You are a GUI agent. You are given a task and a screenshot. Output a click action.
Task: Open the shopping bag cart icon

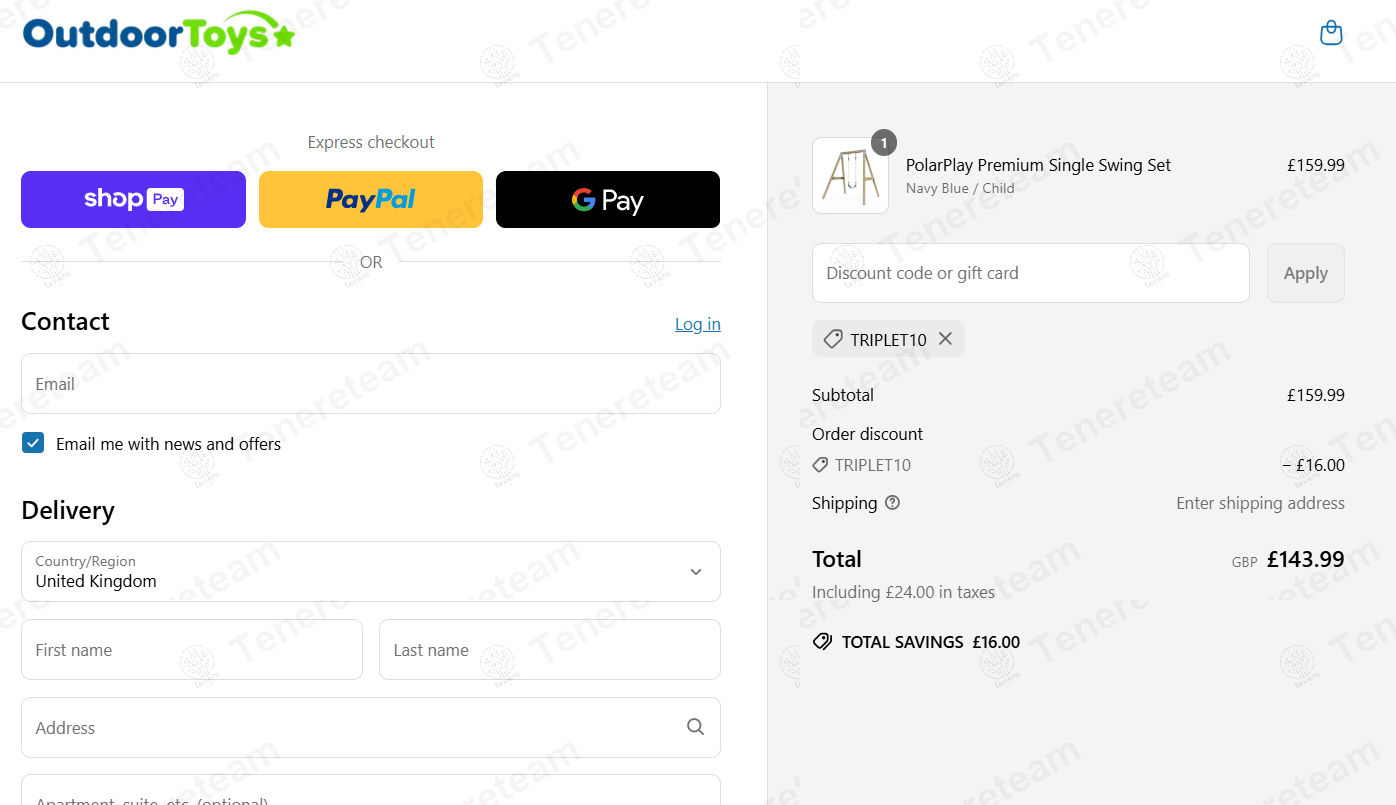pos(1331,33)
